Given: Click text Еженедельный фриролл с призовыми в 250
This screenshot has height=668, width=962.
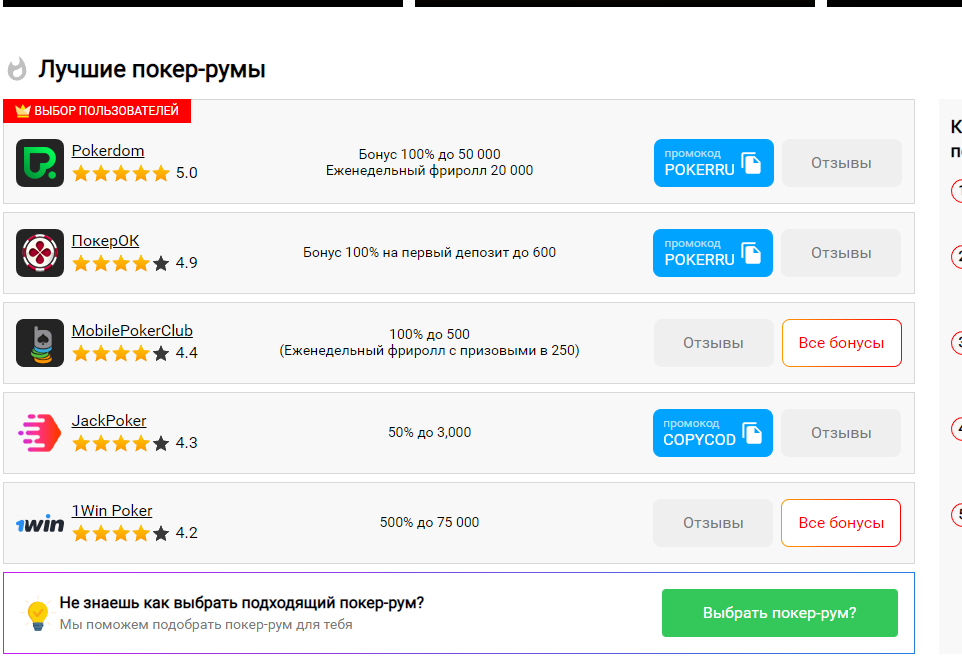Looking at the screenshot, I should pyautogui.click(x=429, y=351).
